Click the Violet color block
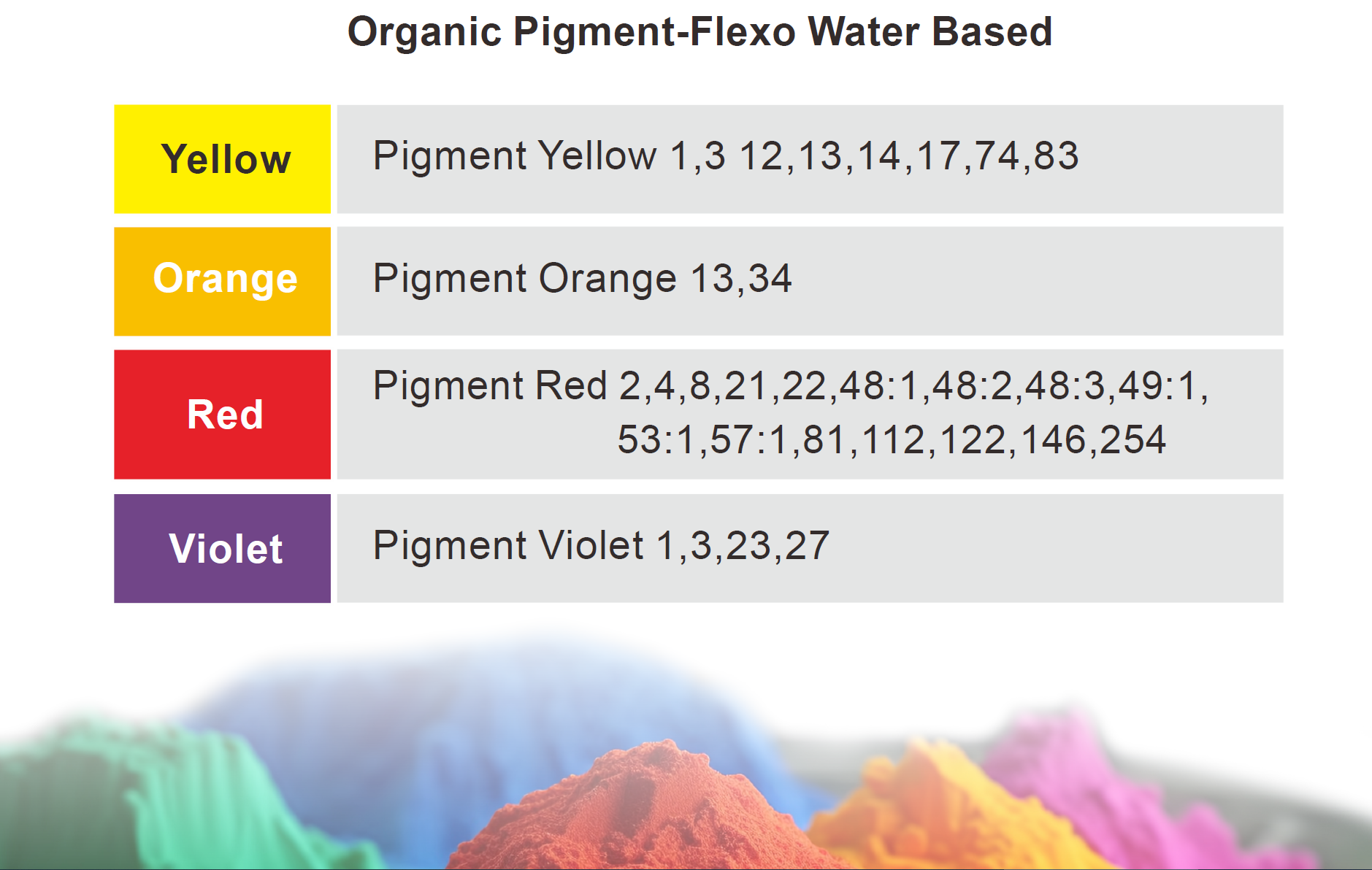The image size is (1372, 870). point(222,549)
